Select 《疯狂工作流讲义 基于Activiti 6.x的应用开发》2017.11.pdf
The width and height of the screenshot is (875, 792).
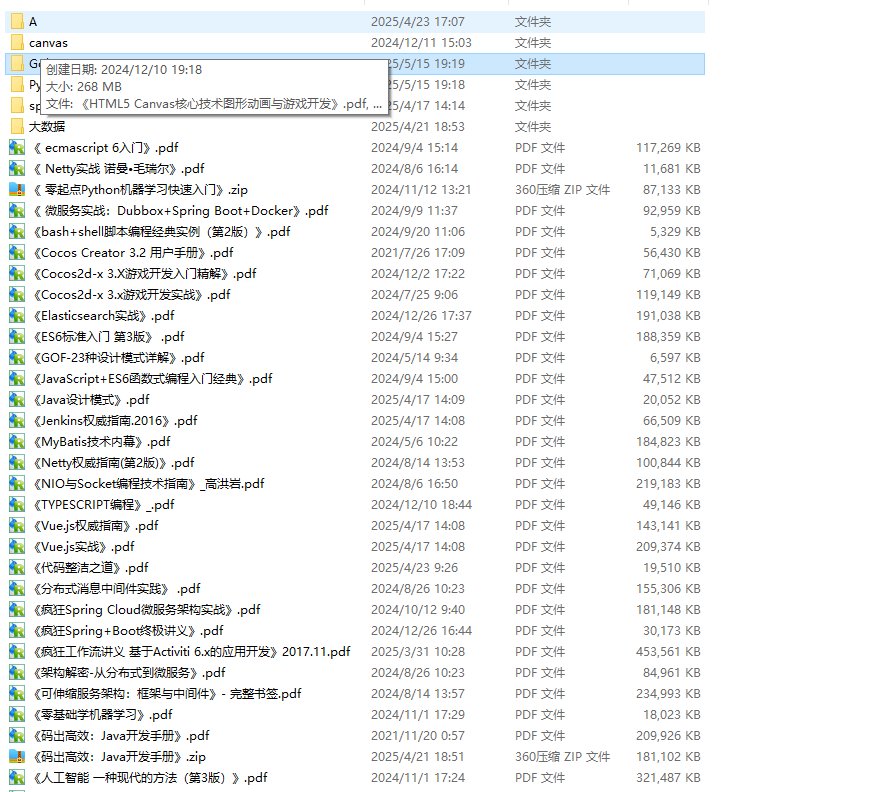pyautogui.click(x=192, y=652)
